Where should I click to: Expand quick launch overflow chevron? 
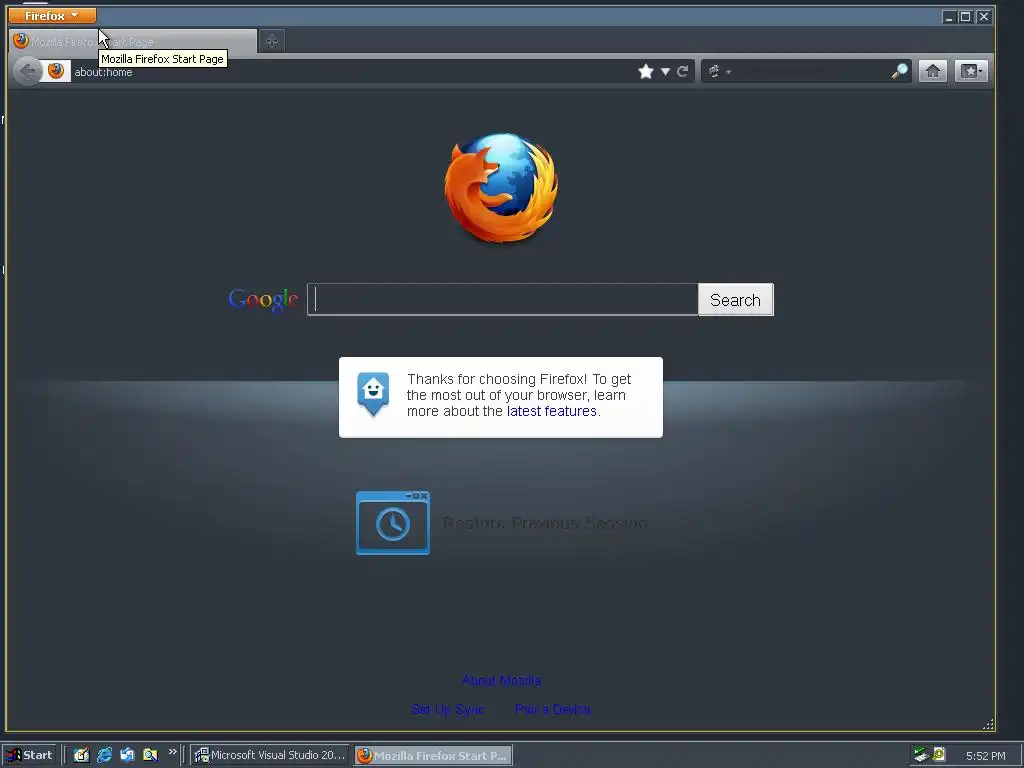pyautogui.click(x=172, y=752)
